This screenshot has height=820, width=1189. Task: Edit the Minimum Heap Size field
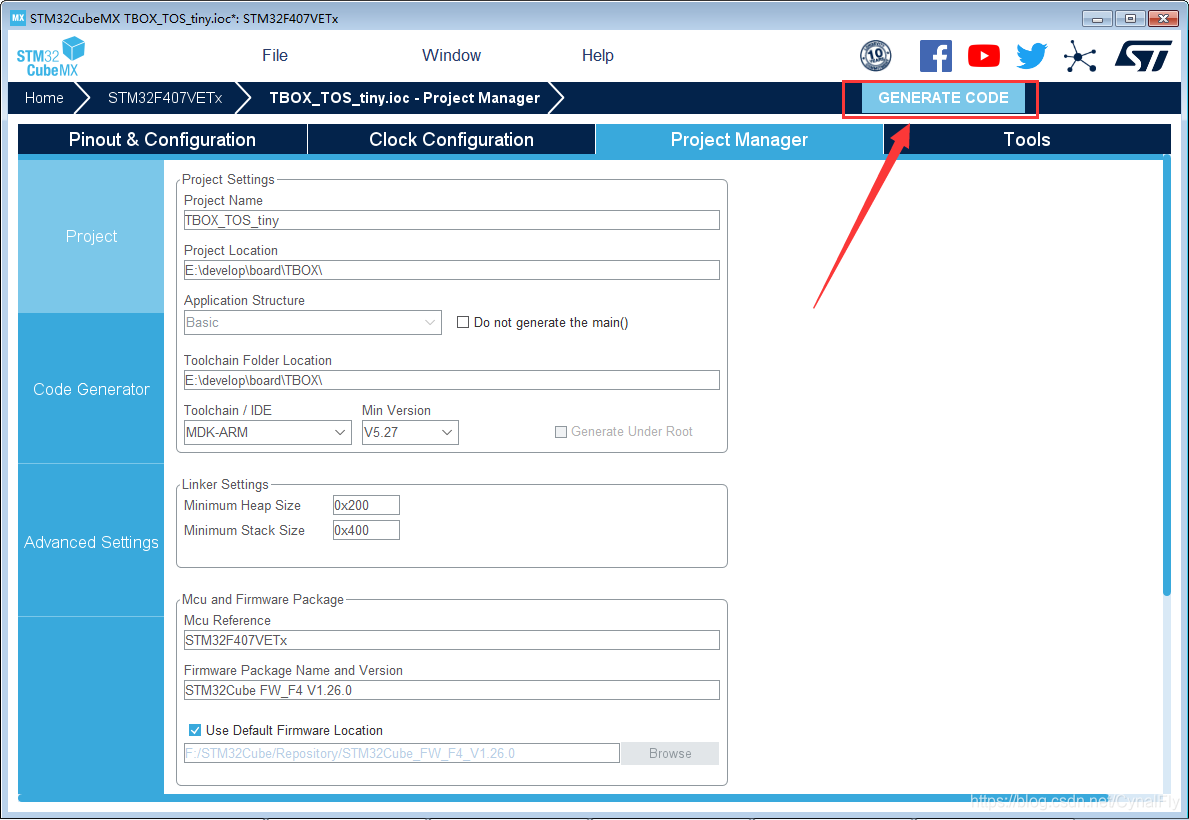click(x=366, y=505)
